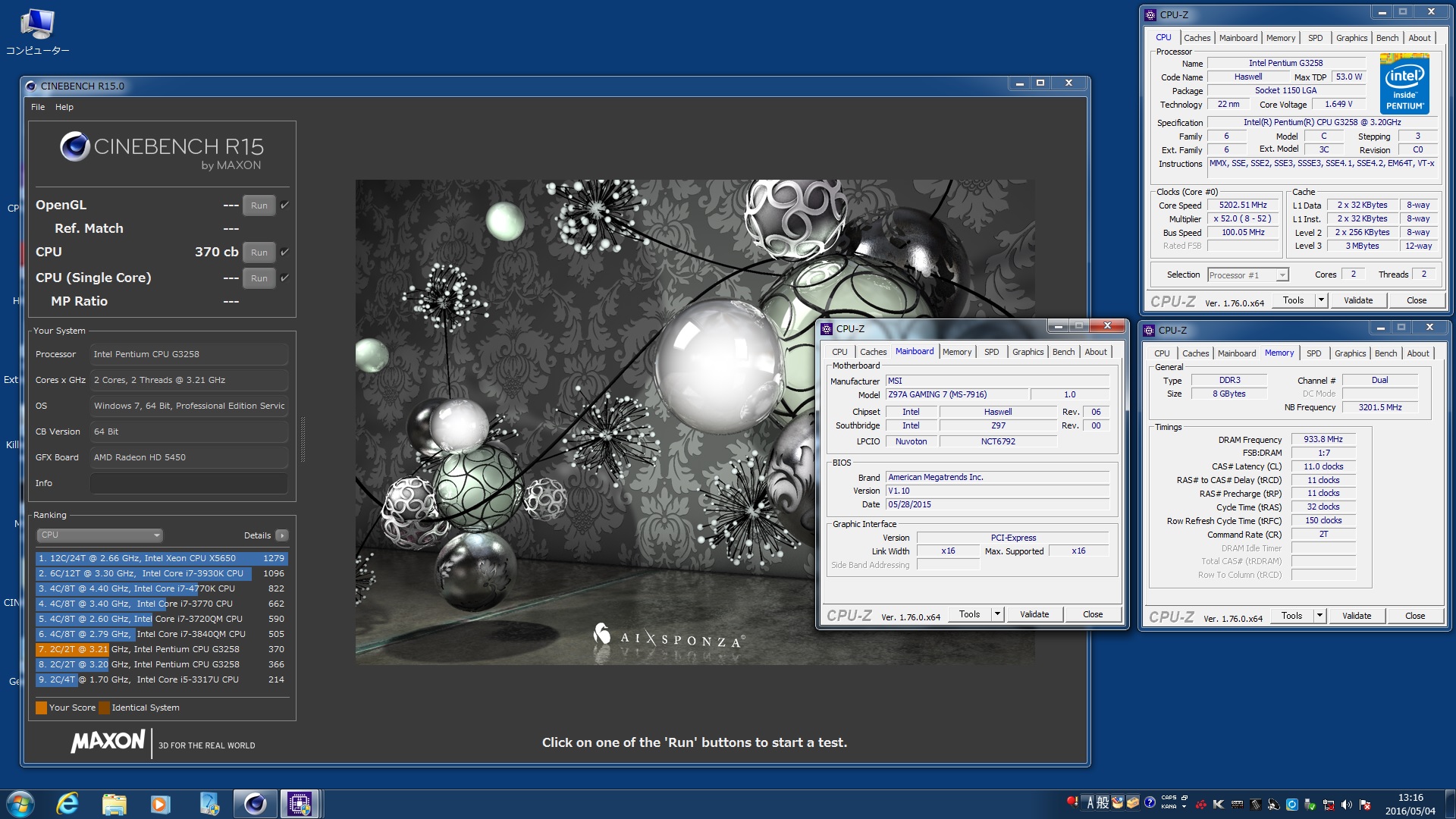Viewport: 1456px width, 819px height.
Task: Expand the ranking Details arrow
Action: pyautogui.click(x=281, y=535)
